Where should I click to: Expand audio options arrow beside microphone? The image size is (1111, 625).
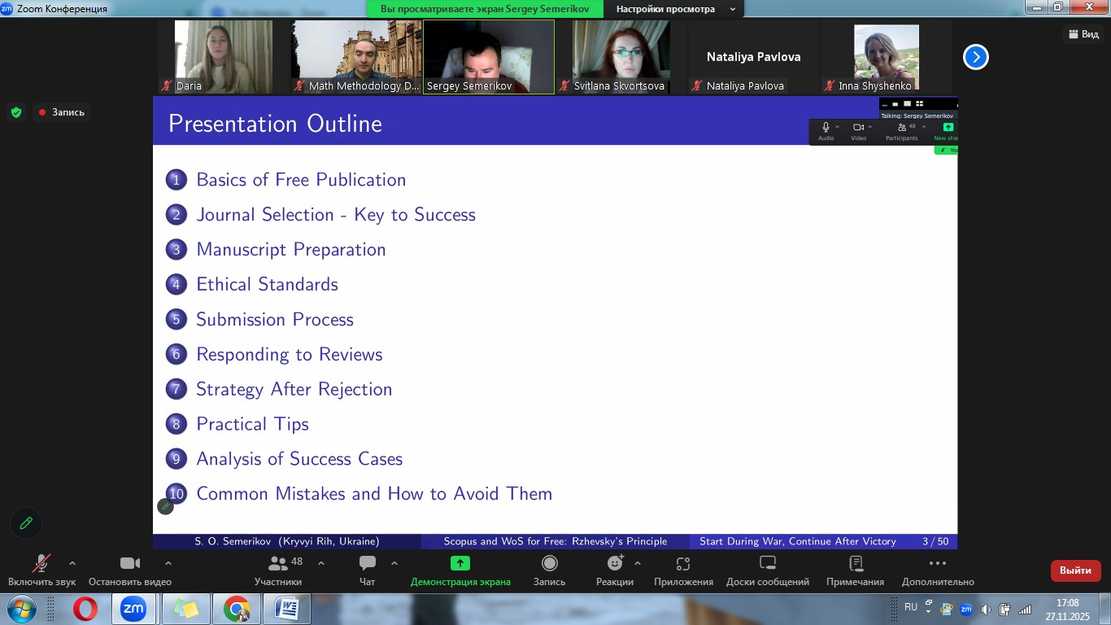click(x=72, y=564)
